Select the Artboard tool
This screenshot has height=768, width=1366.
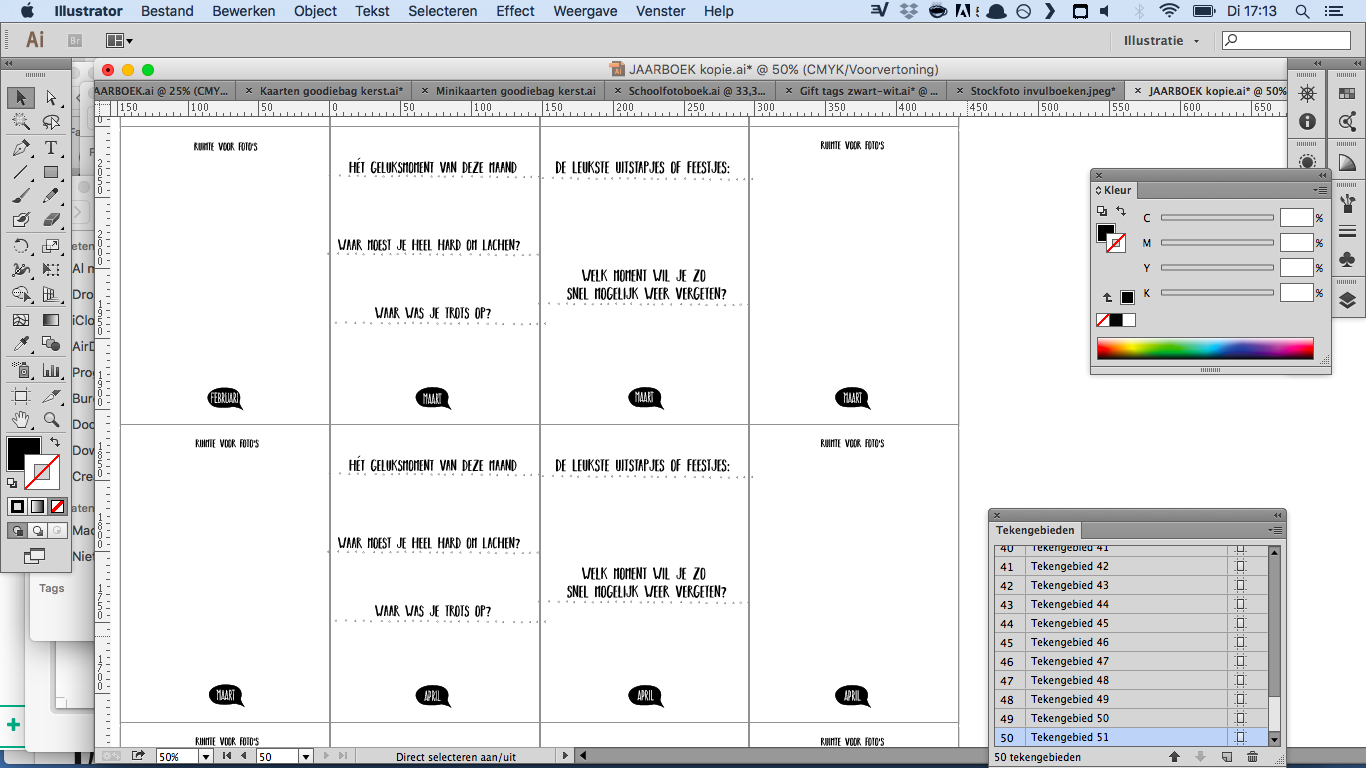coord(21,396)
